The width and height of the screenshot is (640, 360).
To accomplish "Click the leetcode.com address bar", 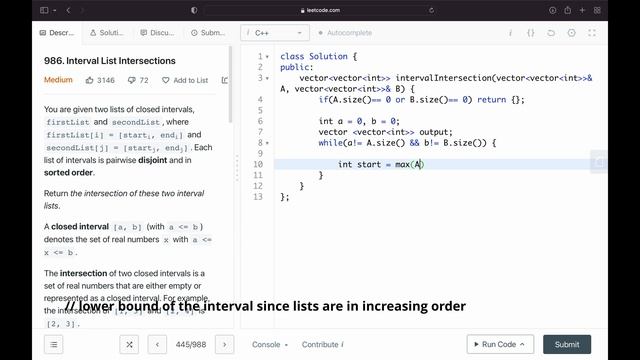I will click(320, 10).
